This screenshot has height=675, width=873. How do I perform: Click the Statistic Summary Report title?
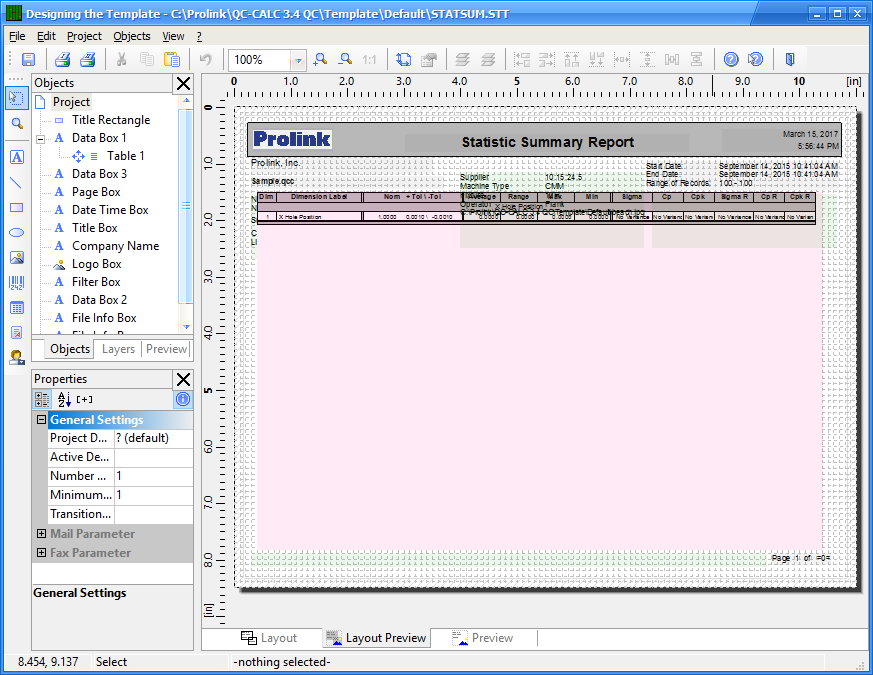pos(548,142)
